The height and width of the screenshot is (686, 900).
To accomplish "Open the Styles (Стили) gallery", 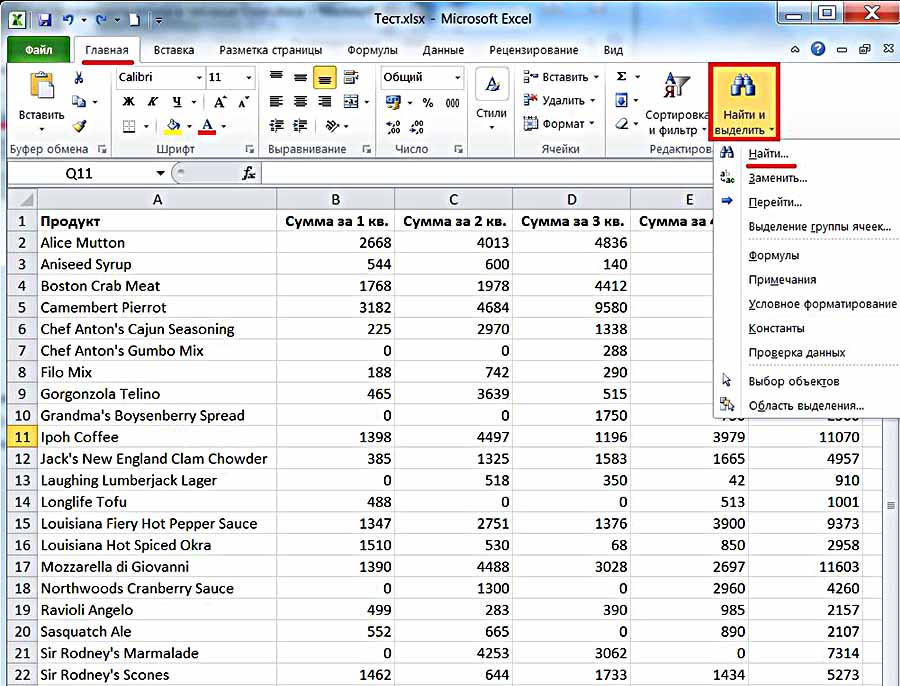I will pyautogui.click(x=492, y=99).
